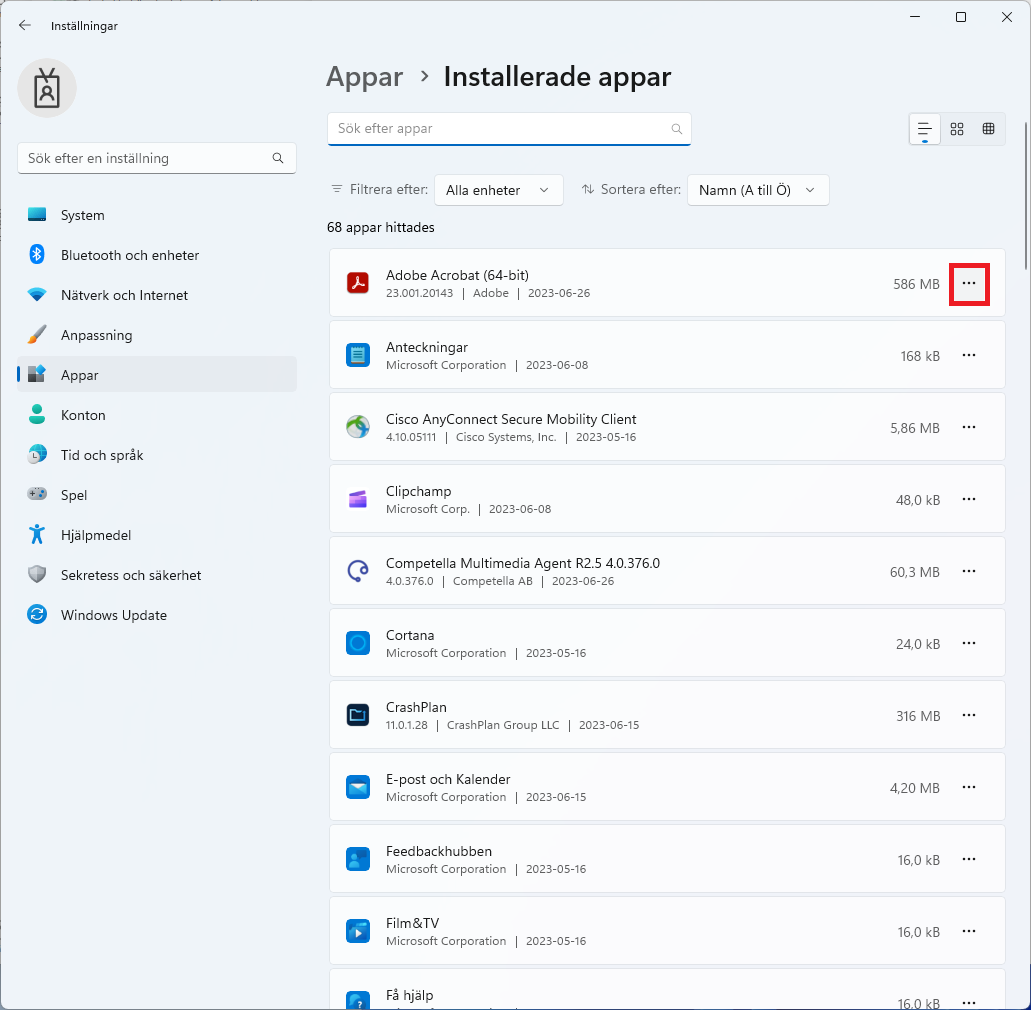Open more options for CrashPlan
The width and height of the screenshot is (1031, 1010).
pos(969,715)
